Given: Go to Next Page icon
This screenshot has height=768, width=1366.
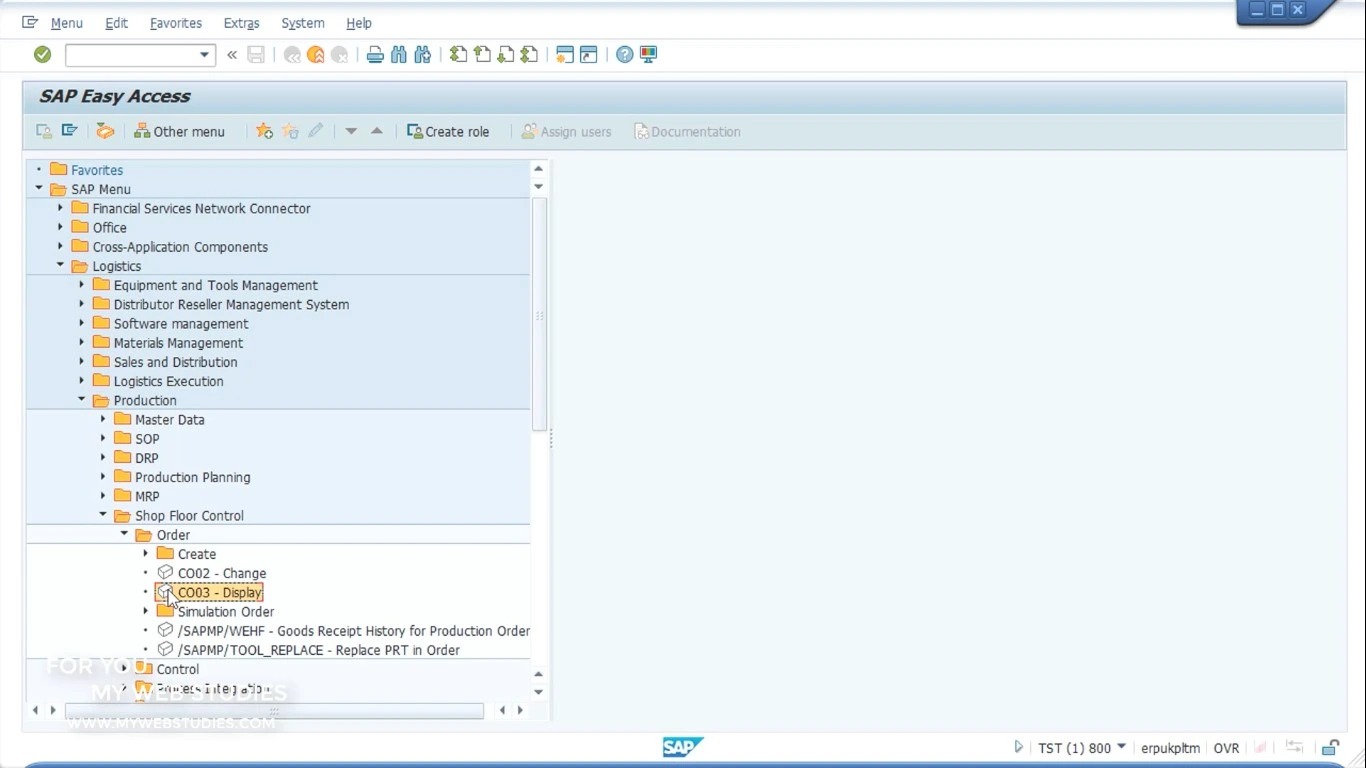Looking at the screenshot, I should (506, 55).
